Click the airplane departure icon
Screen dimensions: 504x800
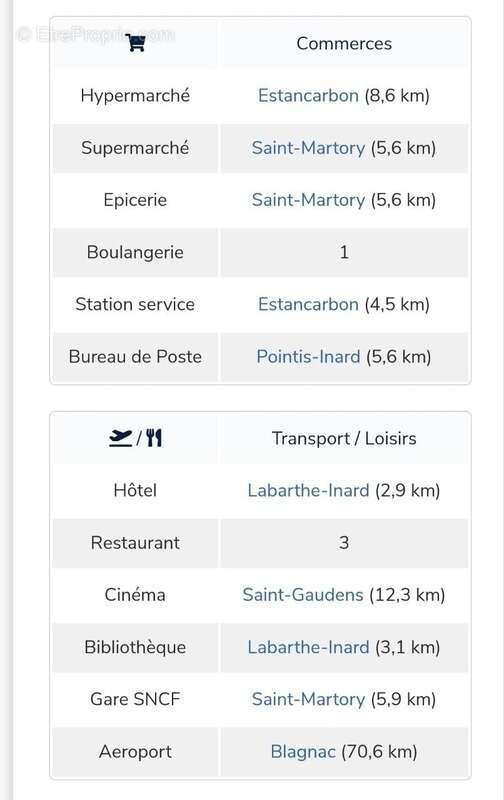coord(121,438)
